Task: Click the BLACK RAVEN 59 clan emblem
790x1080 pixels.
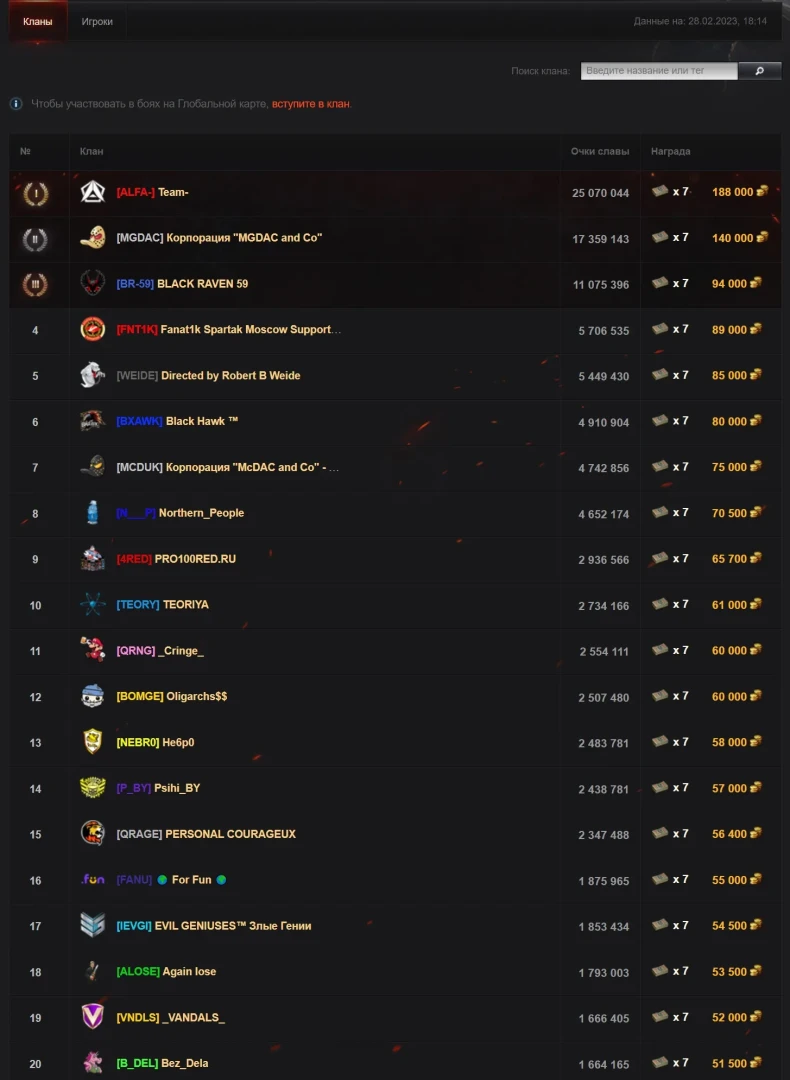Action: [x=93, y=283]
